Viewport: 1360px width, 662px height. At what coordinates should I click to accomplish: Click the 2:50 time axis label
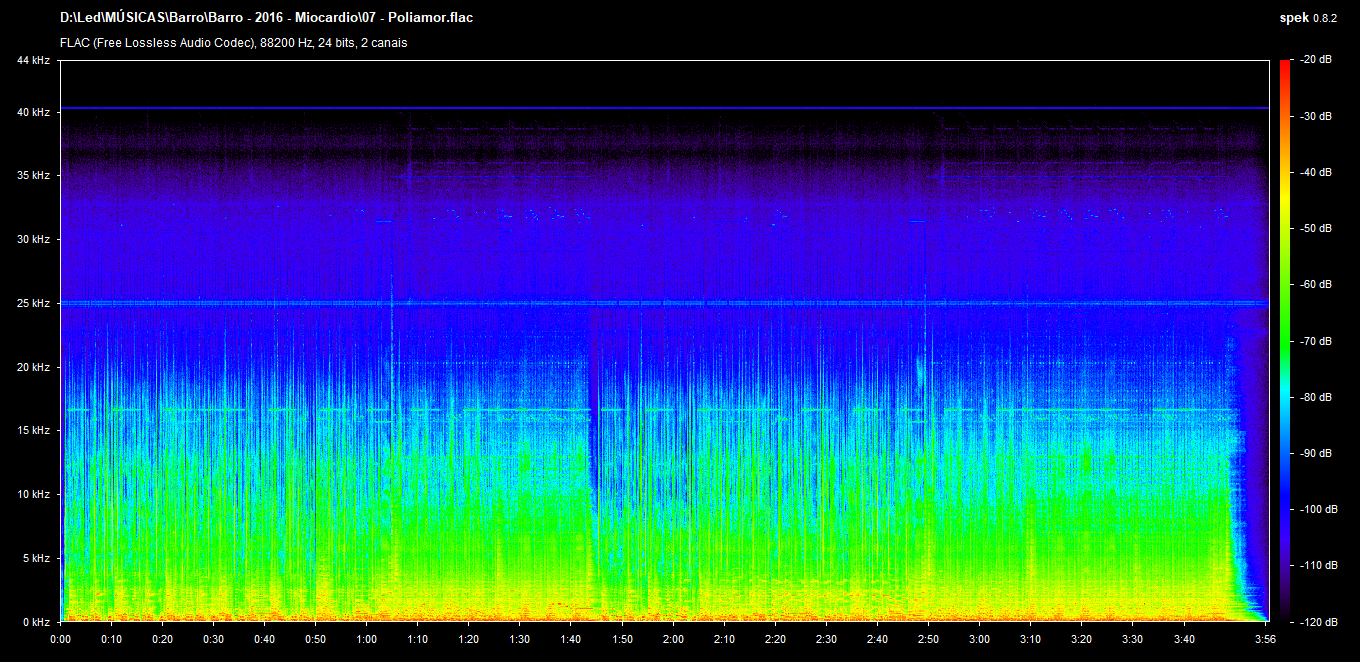(x=928, y=639)
